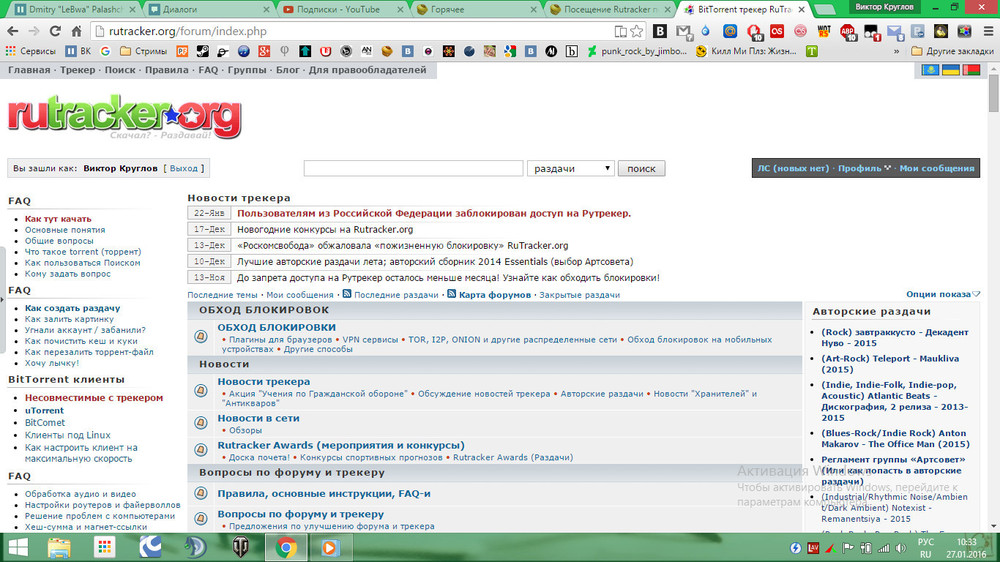
Task: Open Блог in top navigation
Action: click(x=288, y=70)
